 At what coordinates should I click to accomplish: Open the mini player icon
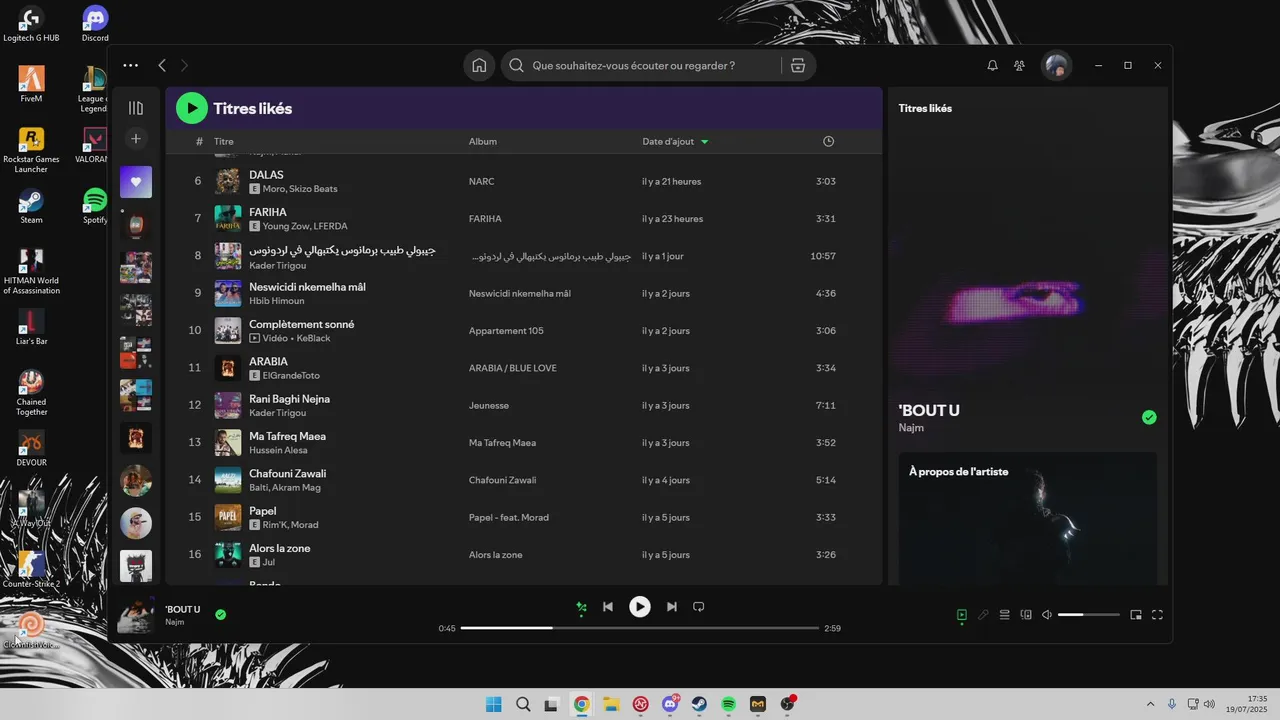pos(1136,615)
